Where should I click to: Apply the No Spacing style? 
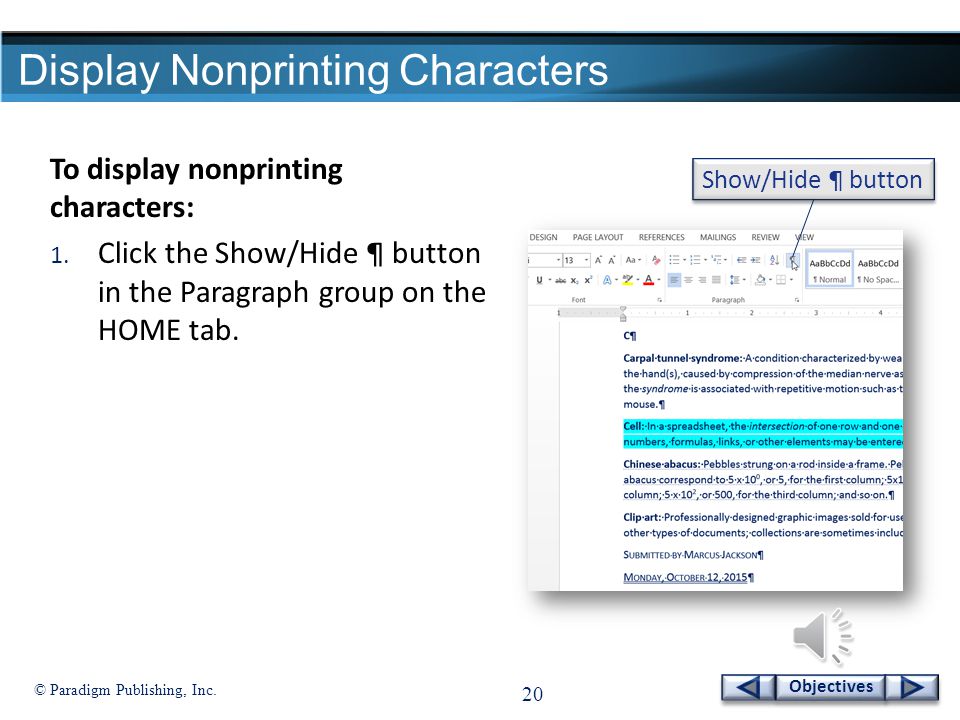point(878,269)
